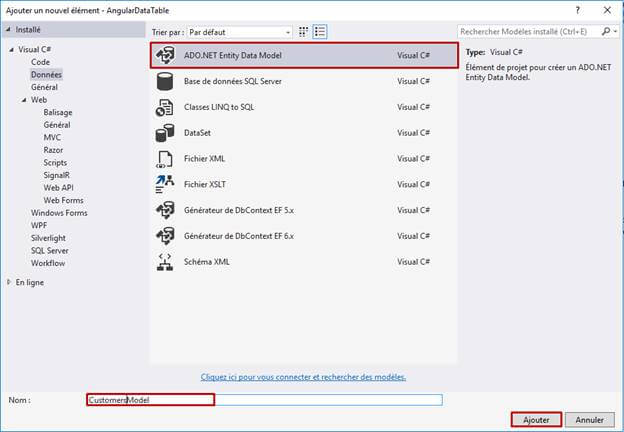
Task: Select the Scripts category
Action: pyautogui.click(x=55, y=163)
